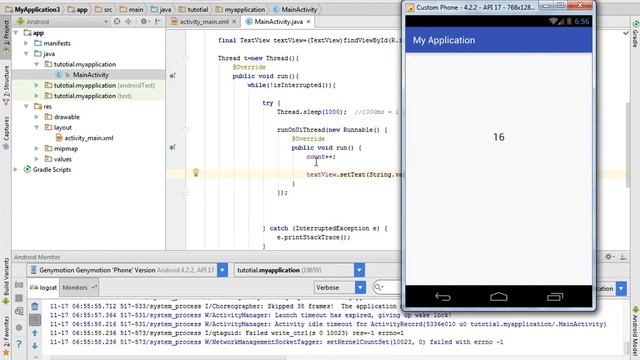Open Android Monitor gear settings

click(609, 257)
